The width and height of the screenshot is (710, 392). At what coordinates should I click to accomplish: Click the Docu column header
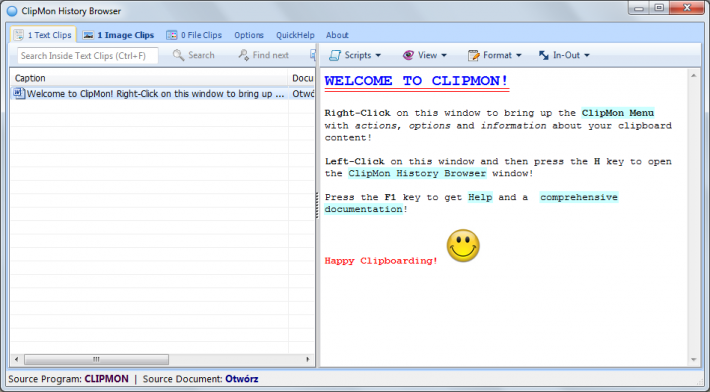tap(302, 78)
